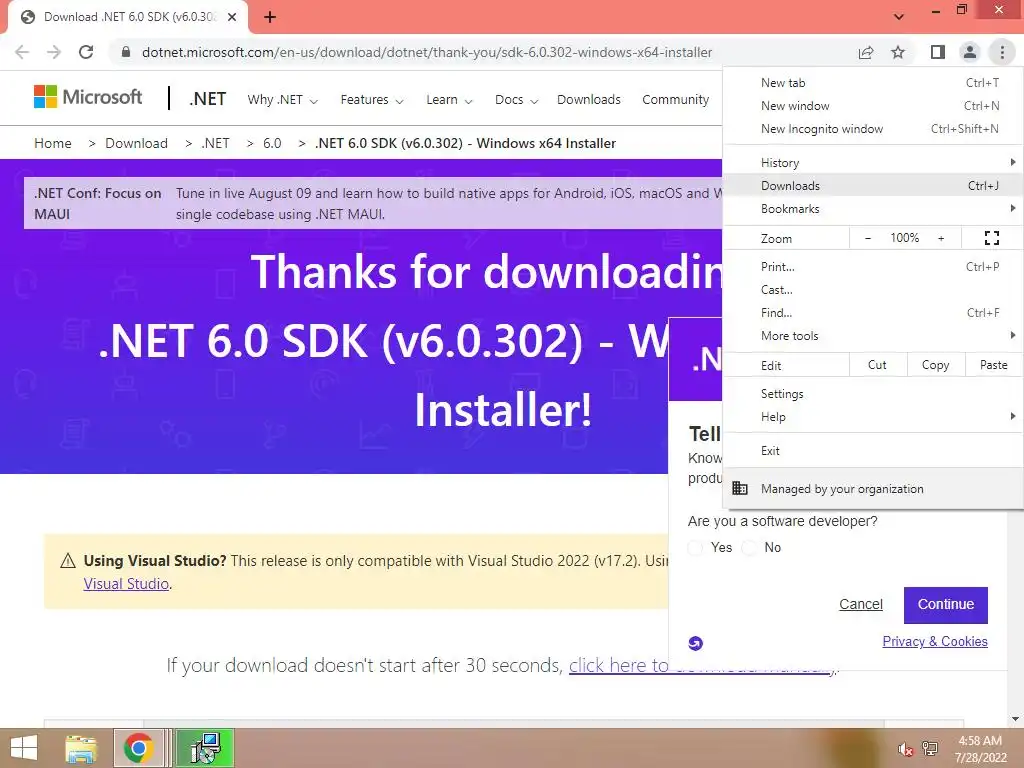
Task: Click the .NET brand link
Action: coord(208,99)
